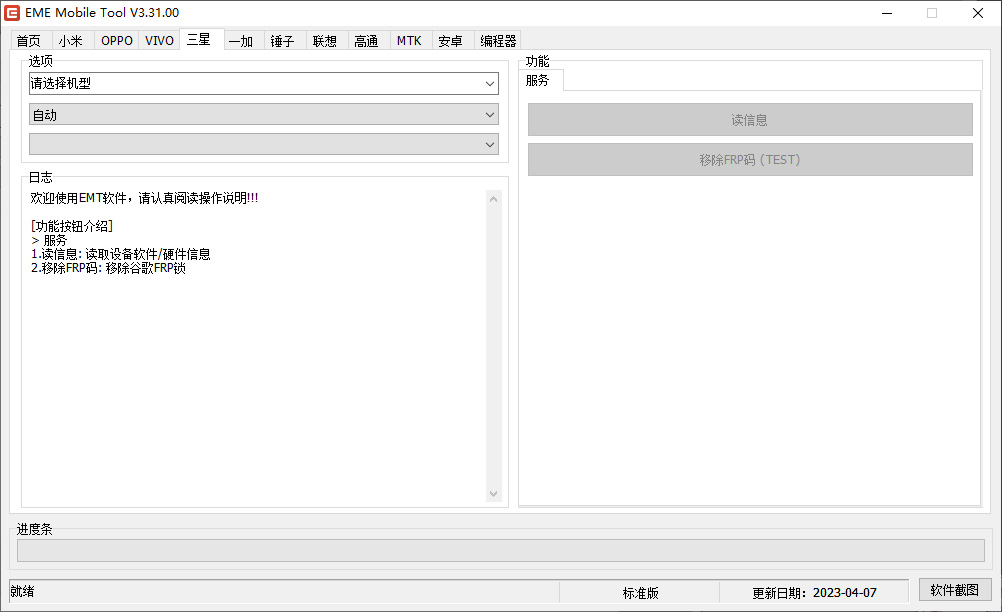This screenshot has height=612, width=1002.
Task: Open the 安卓 tab
Action: pos(451,41)
